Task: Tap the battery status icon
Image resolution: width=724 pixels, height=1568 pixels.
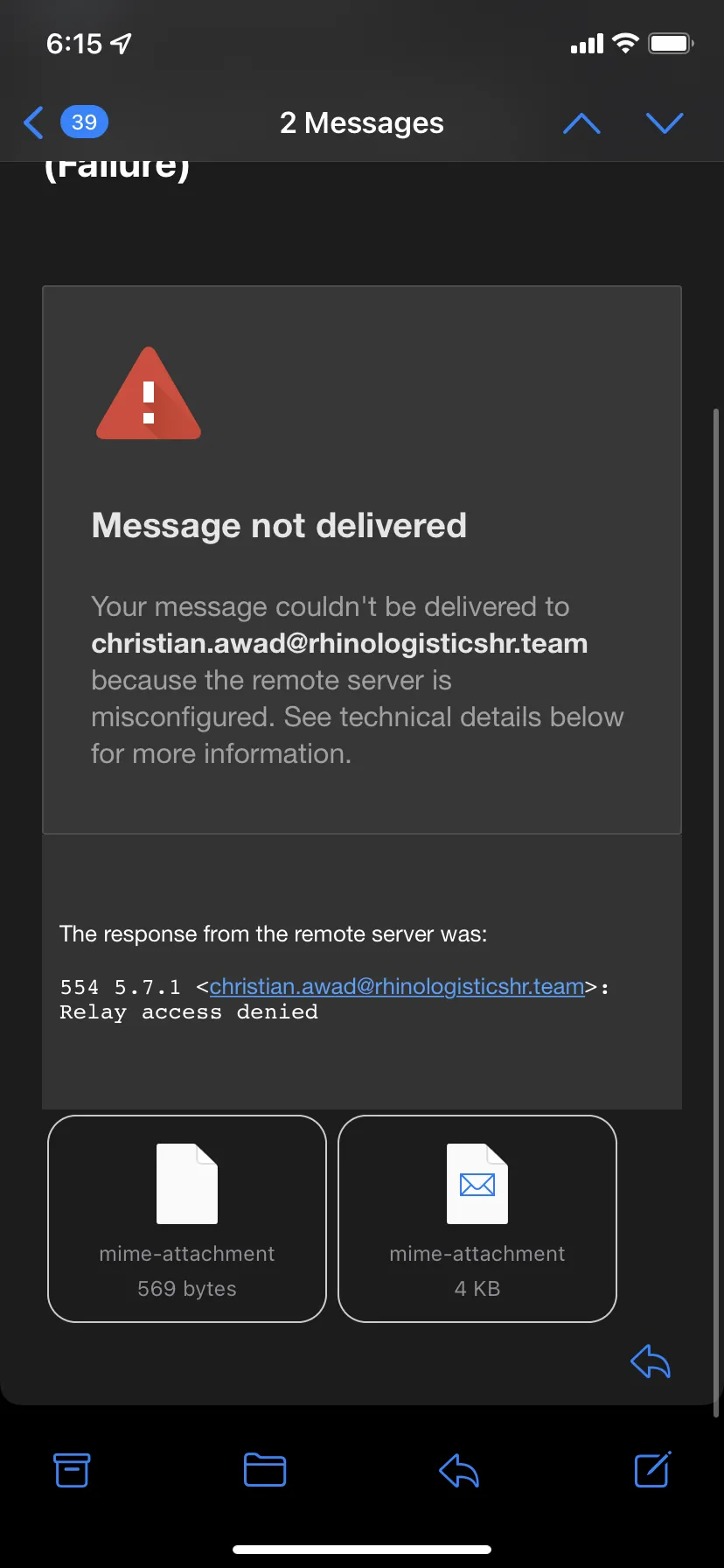Action: (672, 43)
